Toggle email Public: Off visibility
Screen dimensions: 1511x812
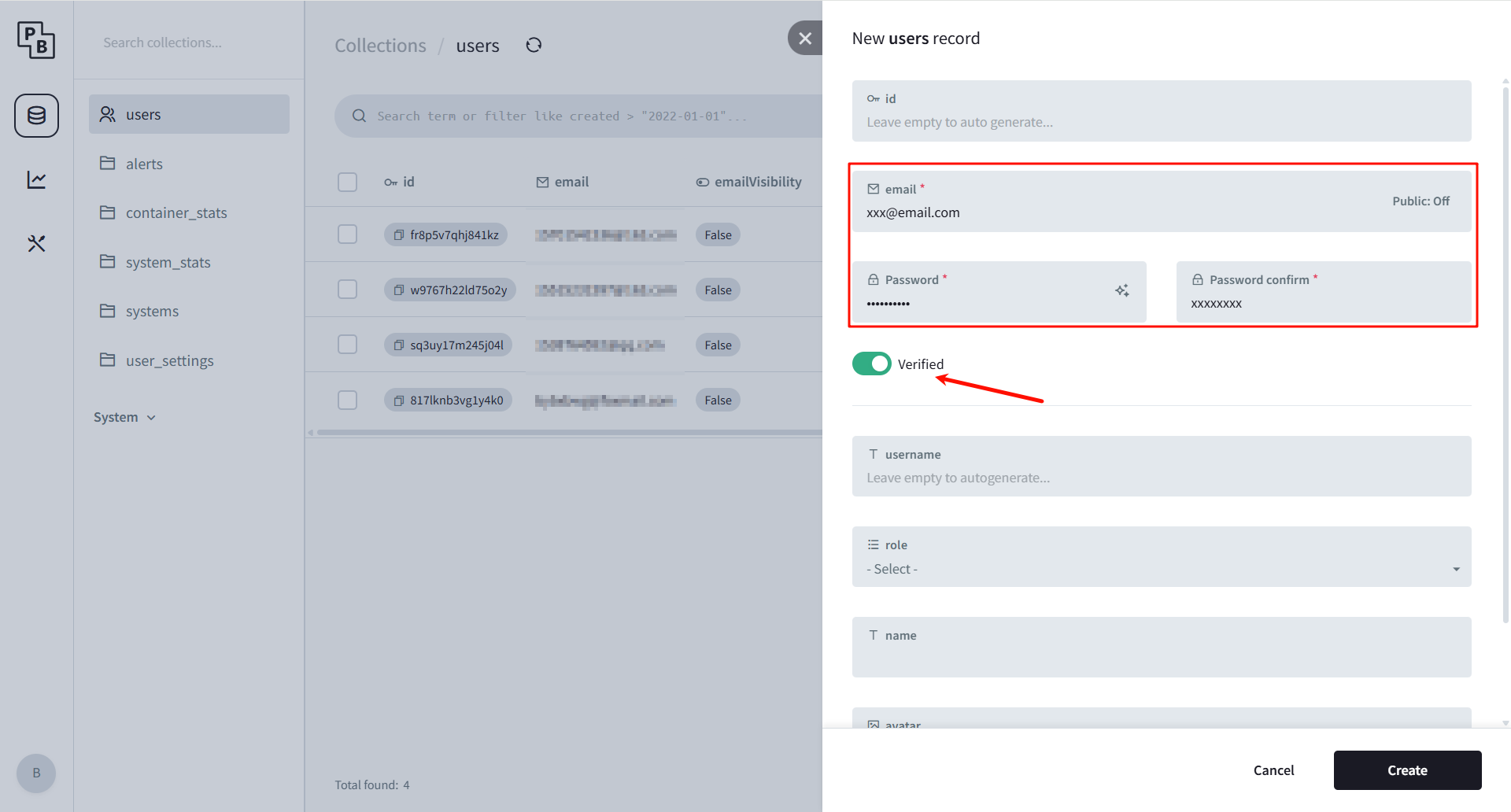click(x=1420, y=201)
